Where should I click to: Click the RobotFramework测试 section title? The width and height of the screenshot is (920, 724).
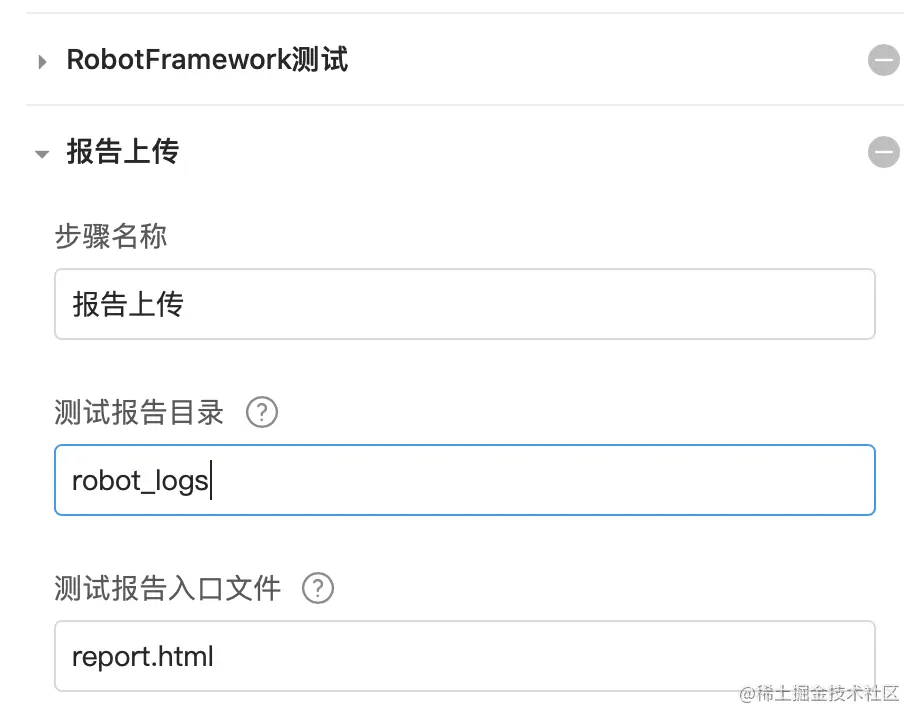point(207,60)
